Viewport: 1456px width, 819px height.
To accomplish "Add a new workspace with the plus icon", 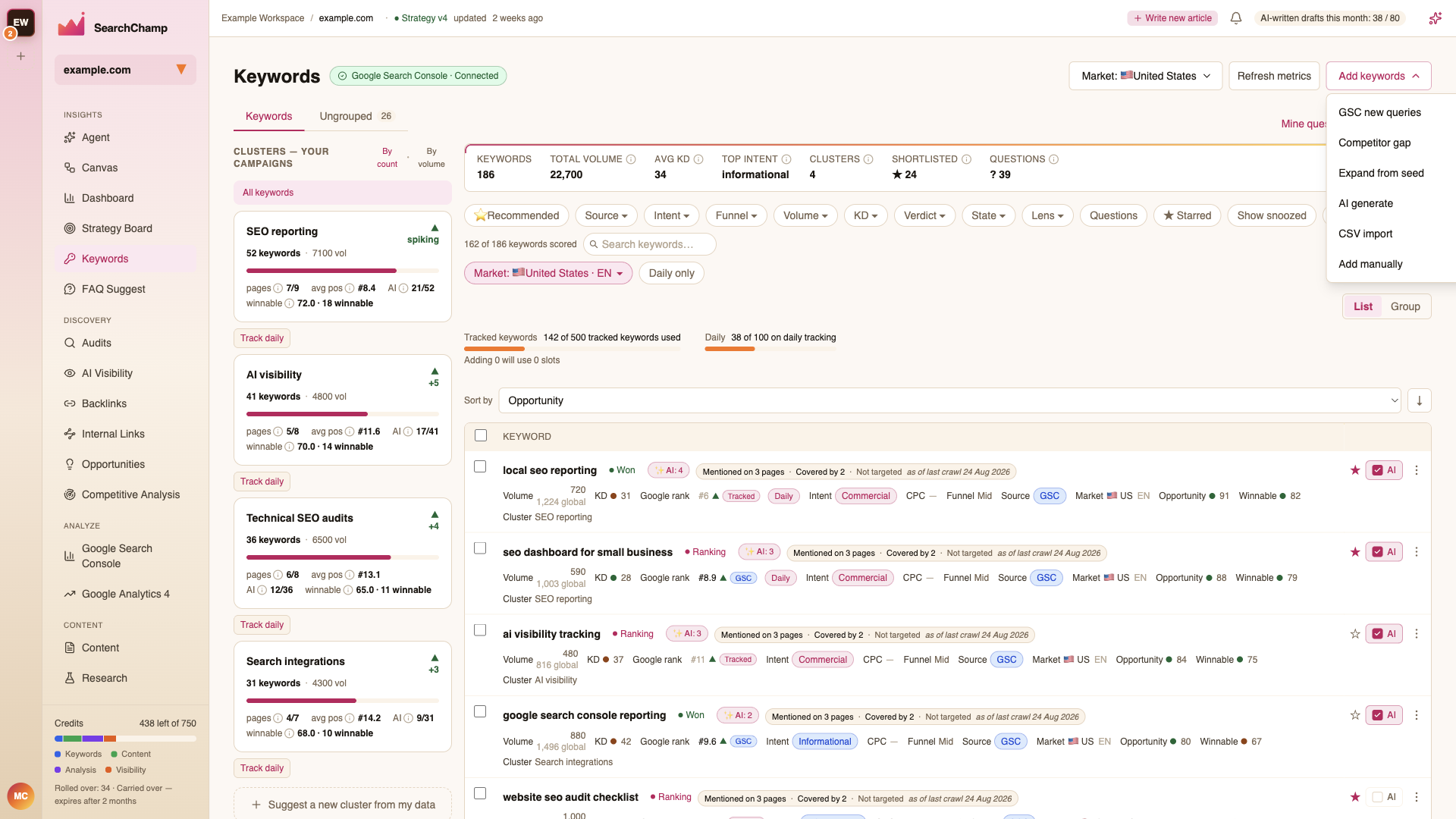I will (21, 56).
